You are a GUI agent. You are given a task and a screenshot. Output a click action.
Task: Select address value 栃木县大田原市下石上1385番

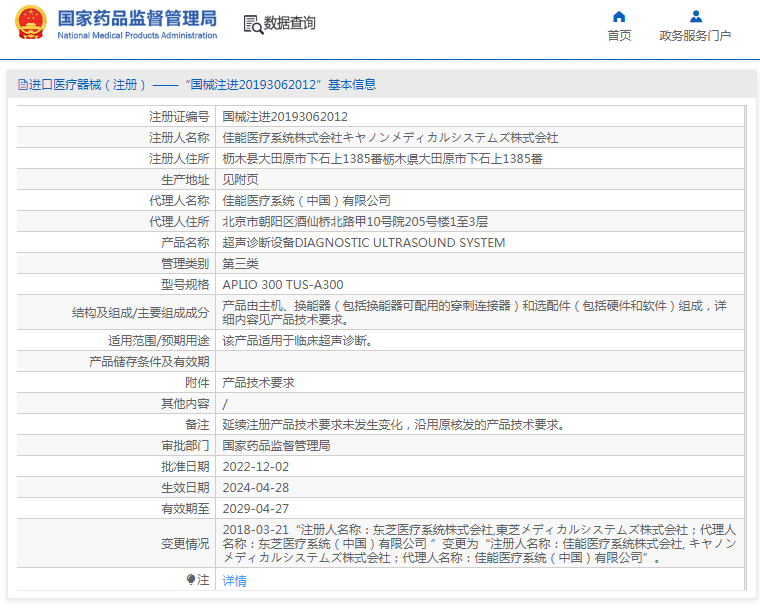382,159
